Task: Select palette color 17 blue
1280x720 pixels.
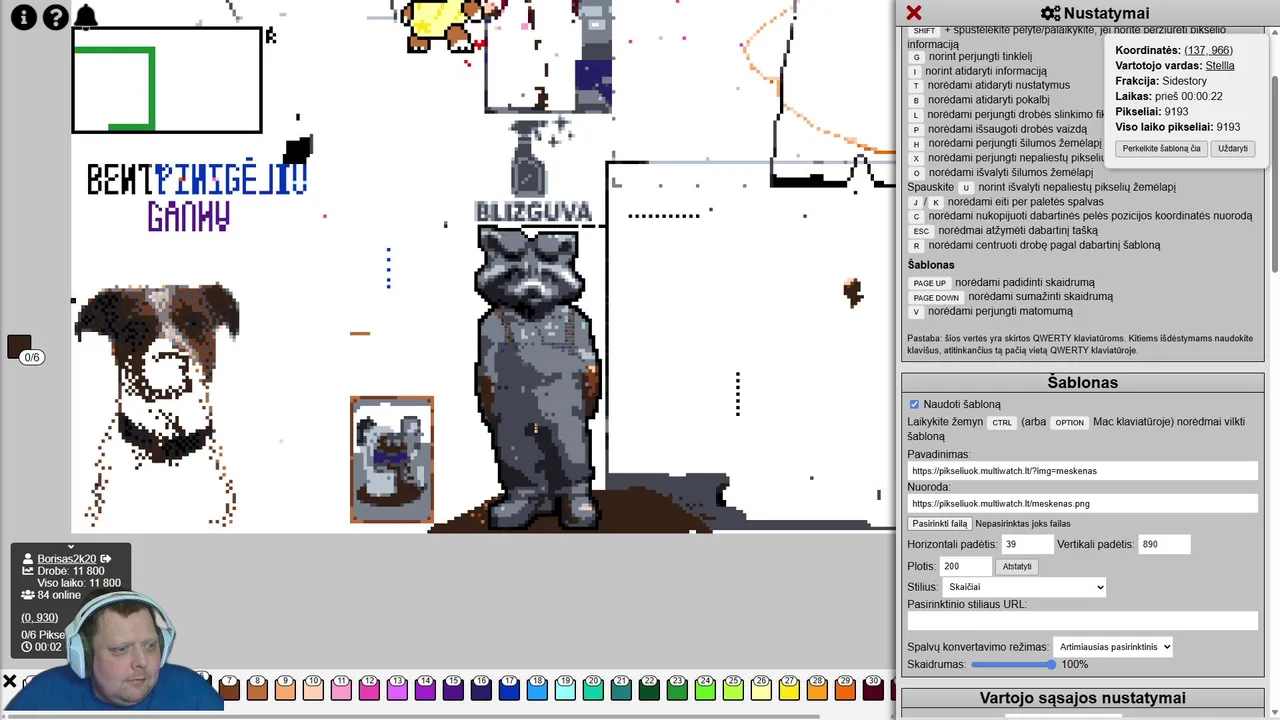Action: click(509, 687)
